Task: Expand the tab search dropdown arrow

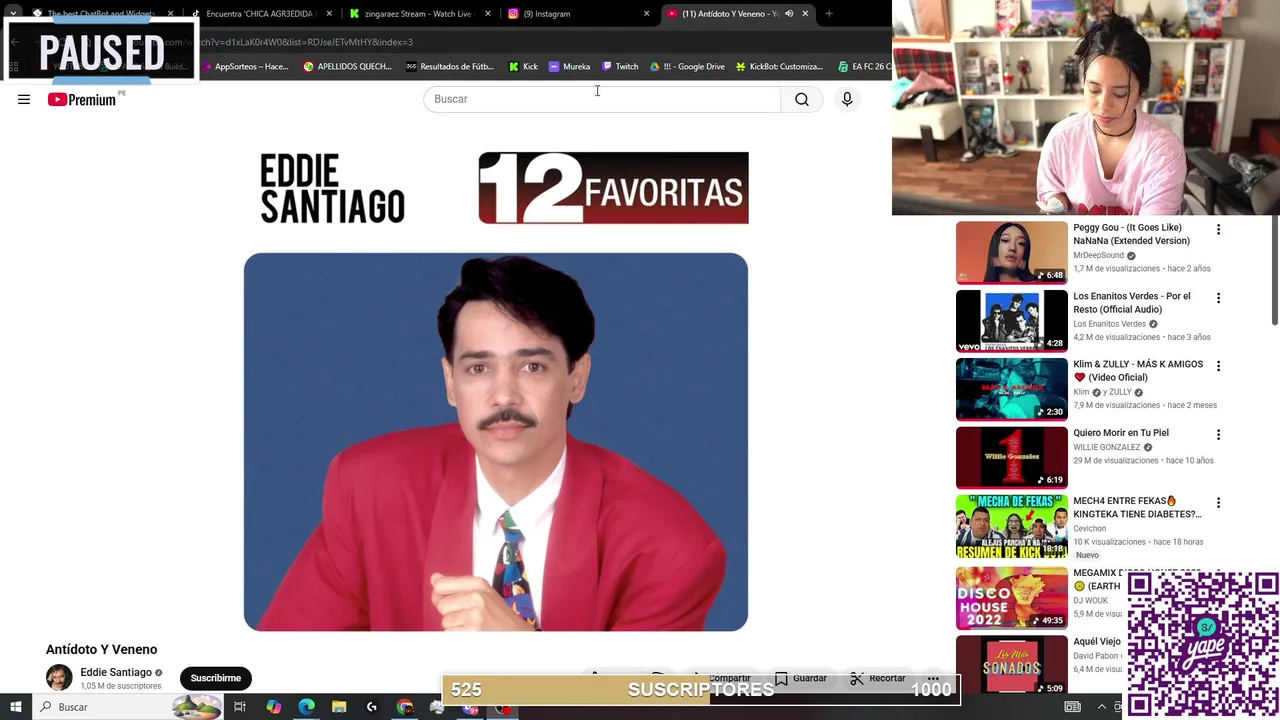Action: click(x=13, y=14)
